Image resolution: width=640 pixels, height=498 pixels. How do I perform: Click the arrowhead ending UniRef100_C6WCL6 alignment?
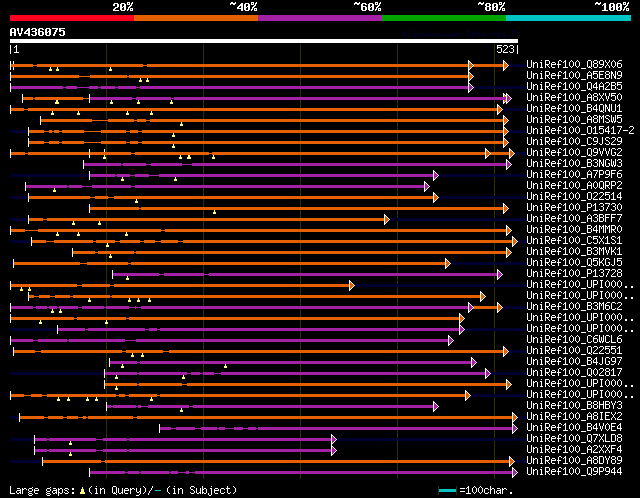pos(451,341)
